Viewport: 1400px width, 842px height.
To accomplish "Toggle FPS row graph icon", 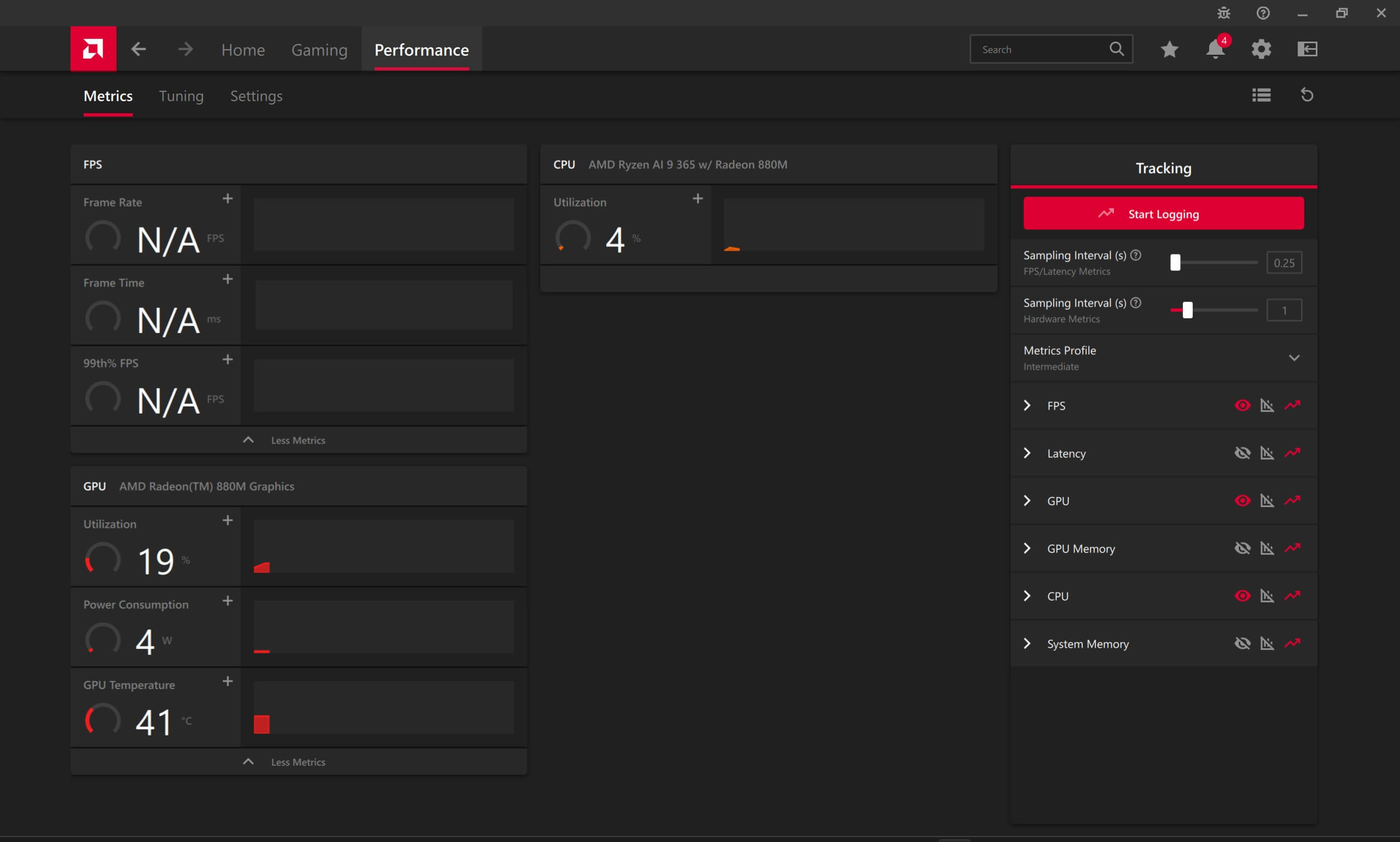I will (1267, 405).
